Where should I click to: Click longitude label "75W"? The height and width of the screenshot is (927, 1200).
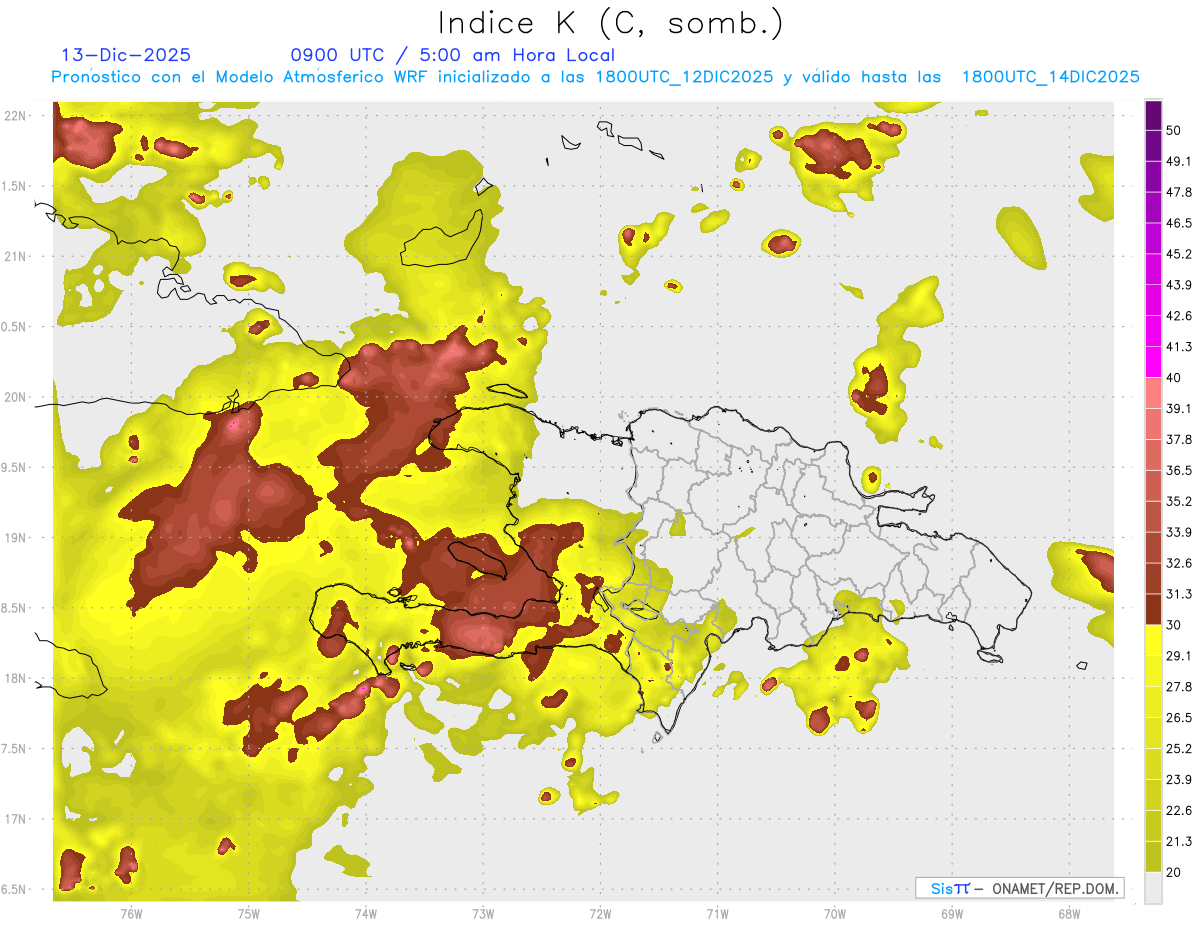249,913
